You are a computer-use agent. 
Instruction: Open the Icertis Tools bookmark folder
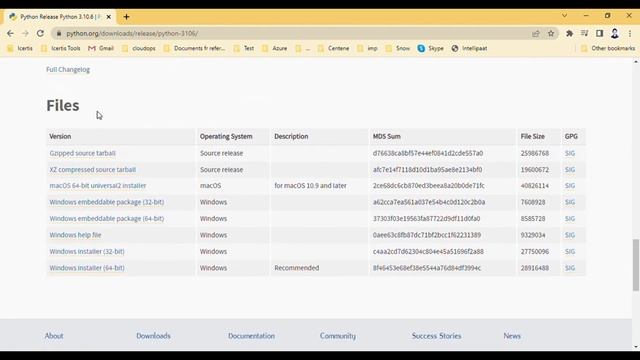pos(60,48)
